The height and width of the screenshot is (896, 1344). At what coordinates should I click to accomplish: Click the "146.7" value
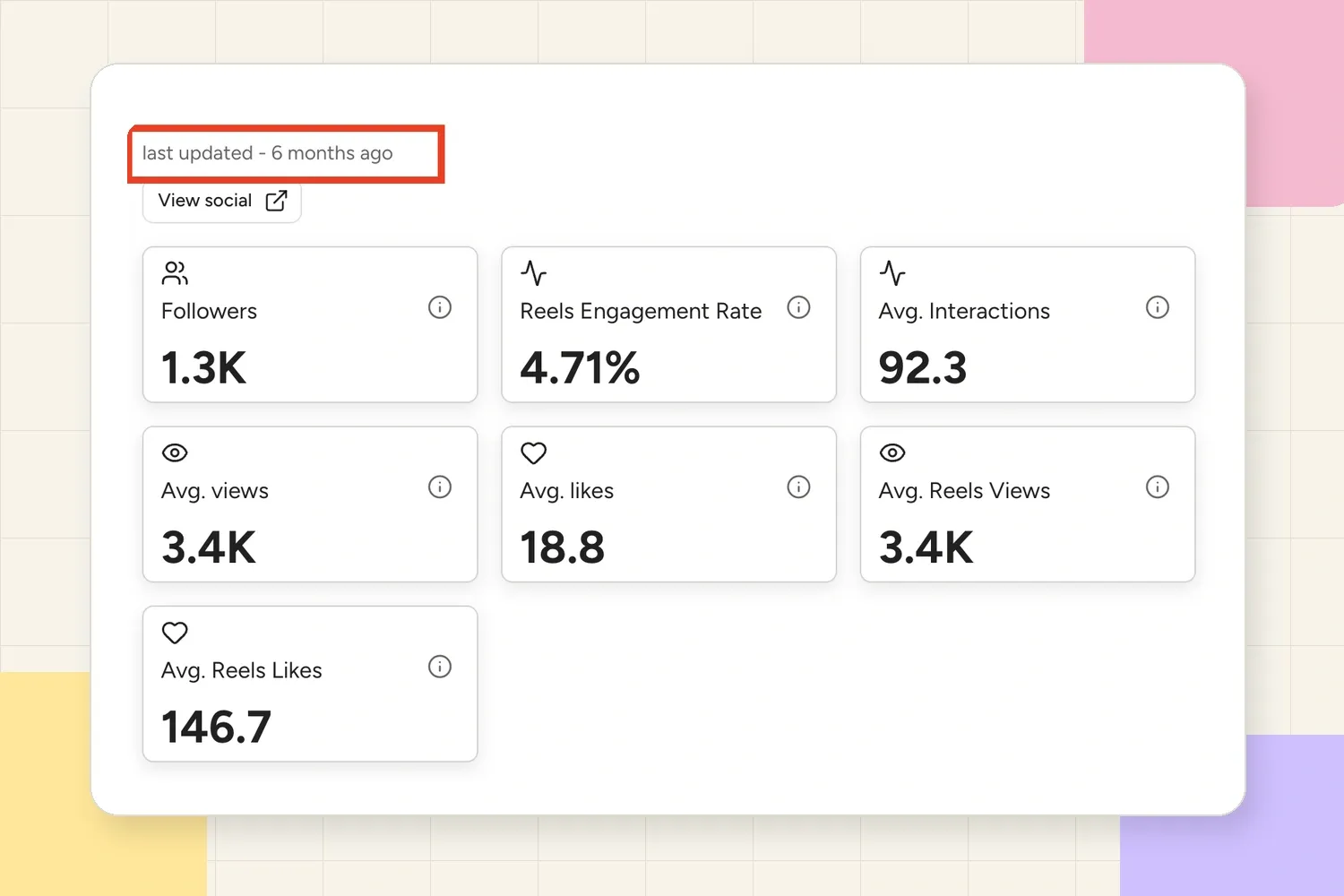pyautogui.click(x=216, y=727)
